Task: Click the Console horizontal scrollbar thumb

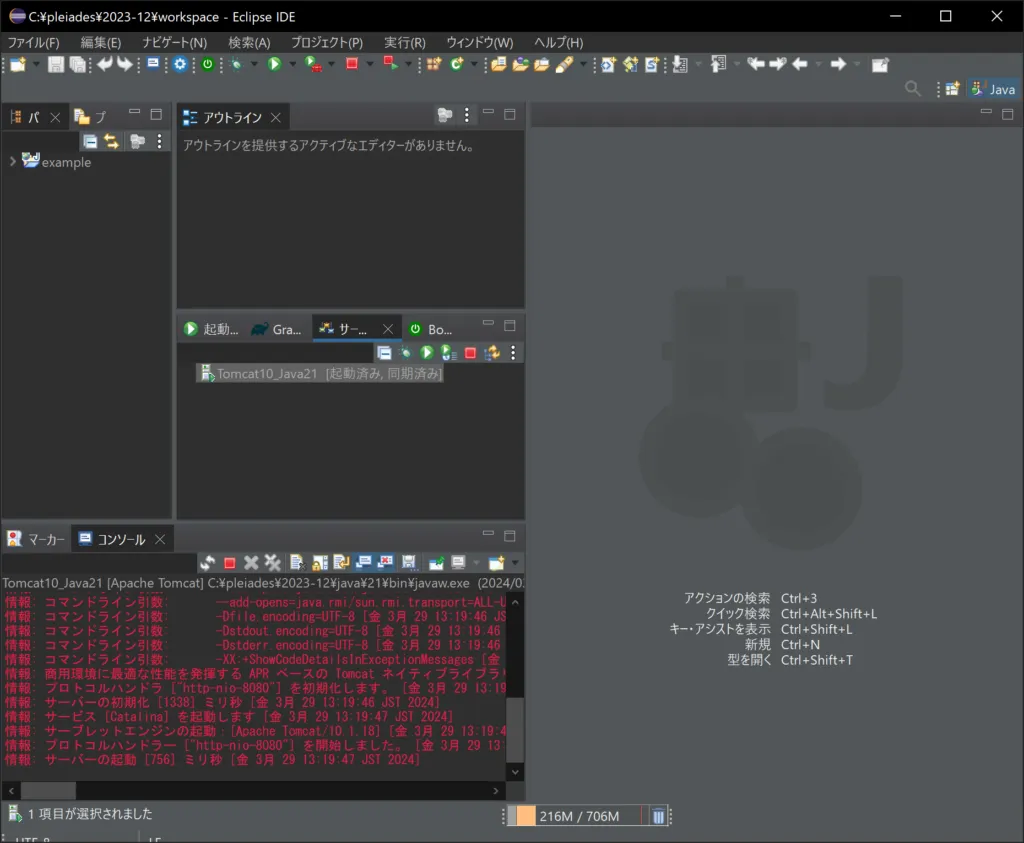Action: coord(48,790)
